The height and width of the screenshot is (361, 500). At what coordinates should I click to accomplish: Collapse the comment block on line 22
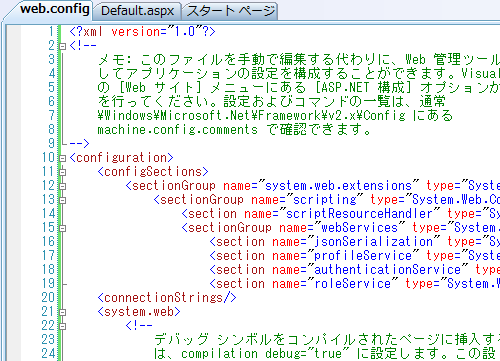coord(63,326)
